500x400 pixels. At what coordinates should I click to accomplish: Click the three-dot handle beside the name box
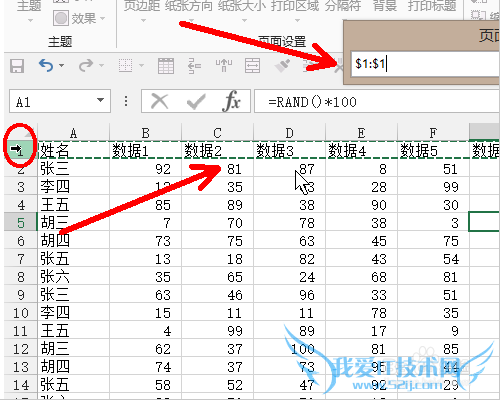[x=126, y=101]
